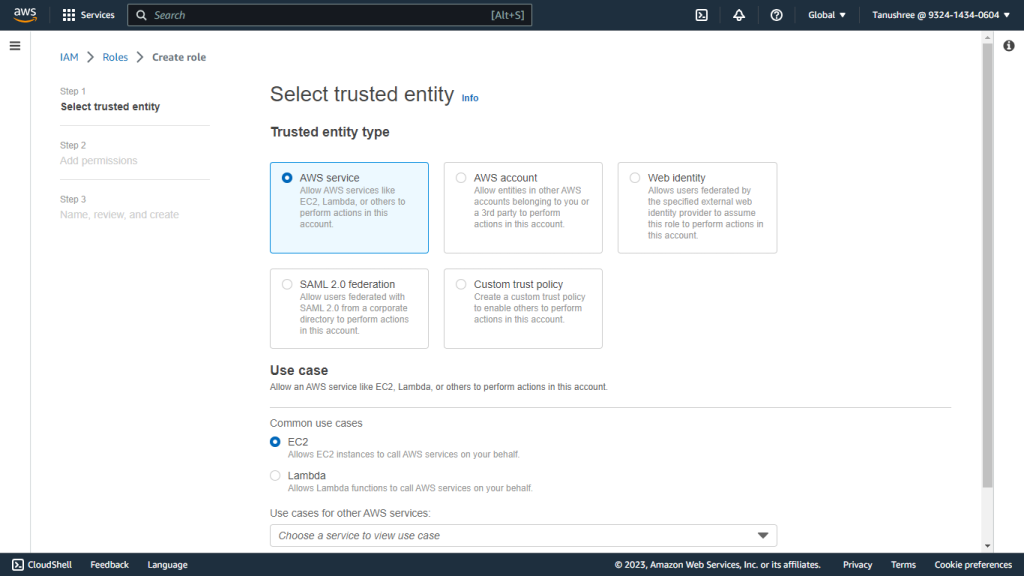Open the info panel circle icon

1009,46
